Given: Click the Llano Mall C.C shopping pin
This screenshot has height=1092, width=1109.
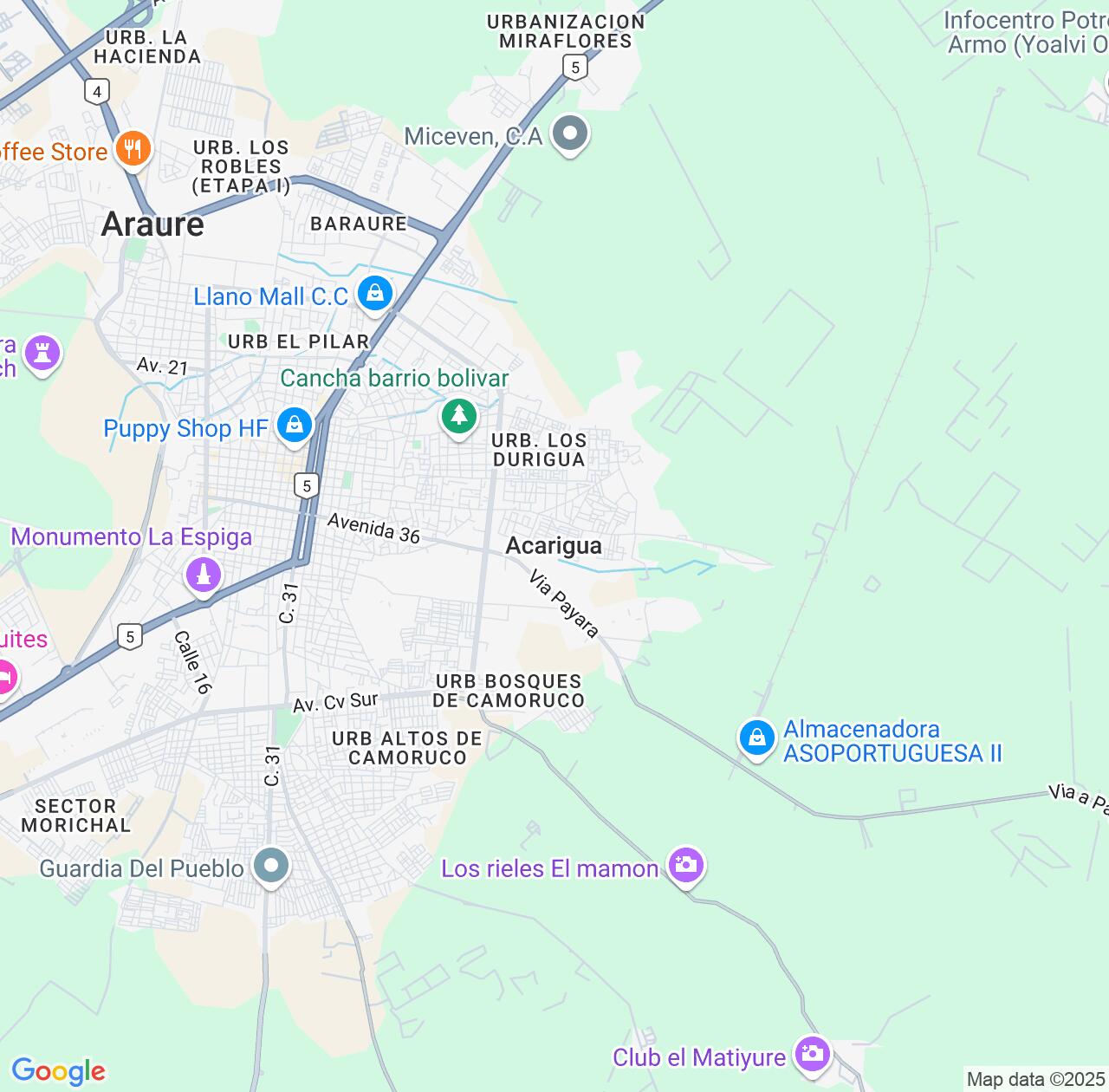Looking at the screenshot, I should 375,293.
